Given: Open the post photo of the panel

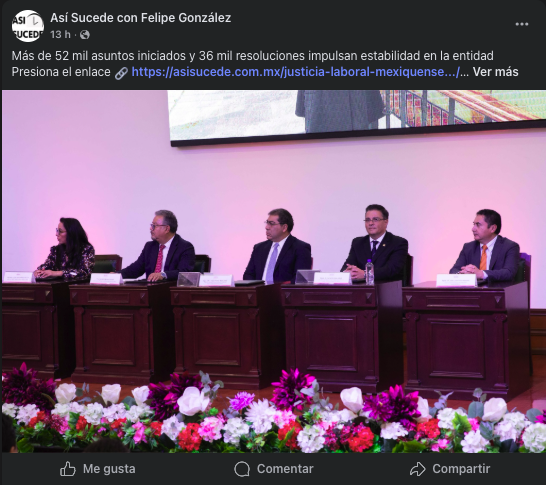Looking at the screenshot, I should tap(274, 272).
